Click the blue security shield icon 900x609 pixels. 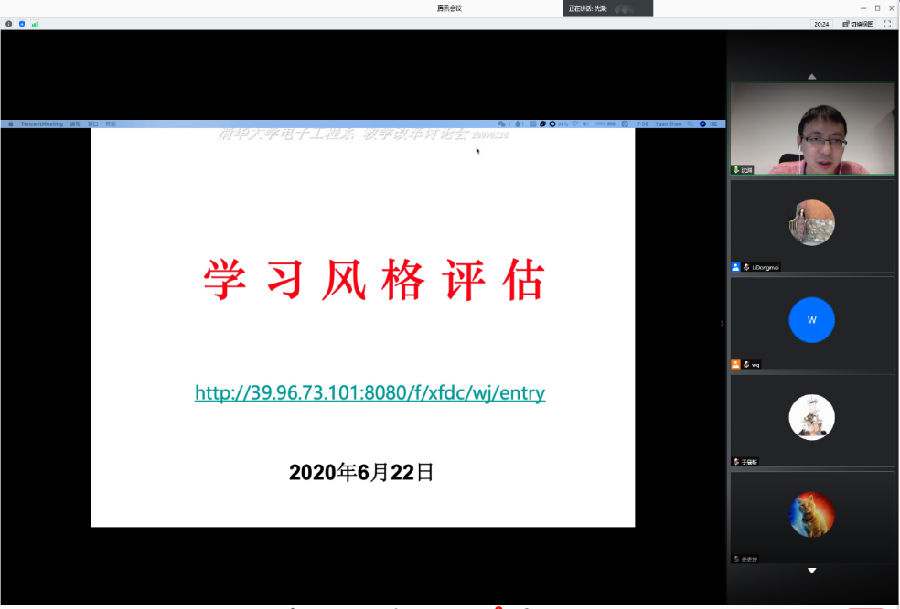22,24
